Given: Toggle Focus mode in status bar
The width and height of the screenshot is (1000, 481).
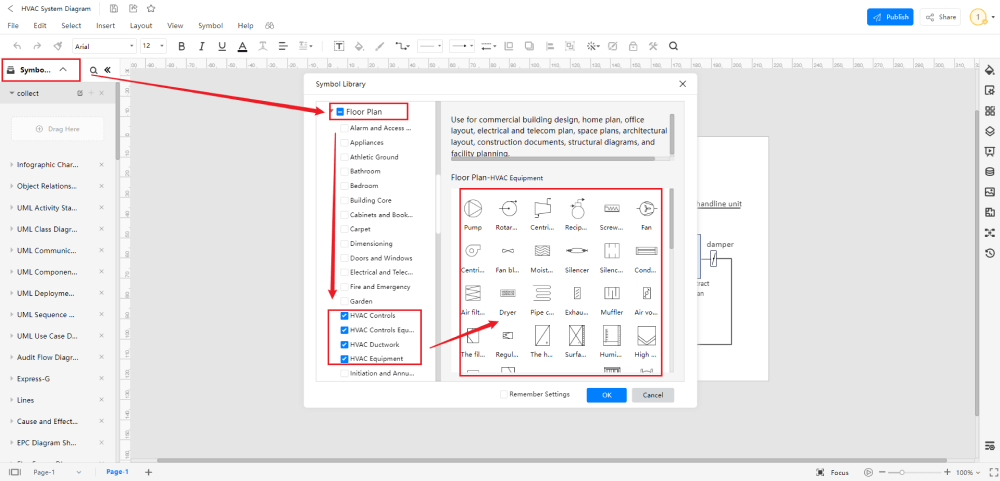Looking at the screenshot, I should pos(832,473).
